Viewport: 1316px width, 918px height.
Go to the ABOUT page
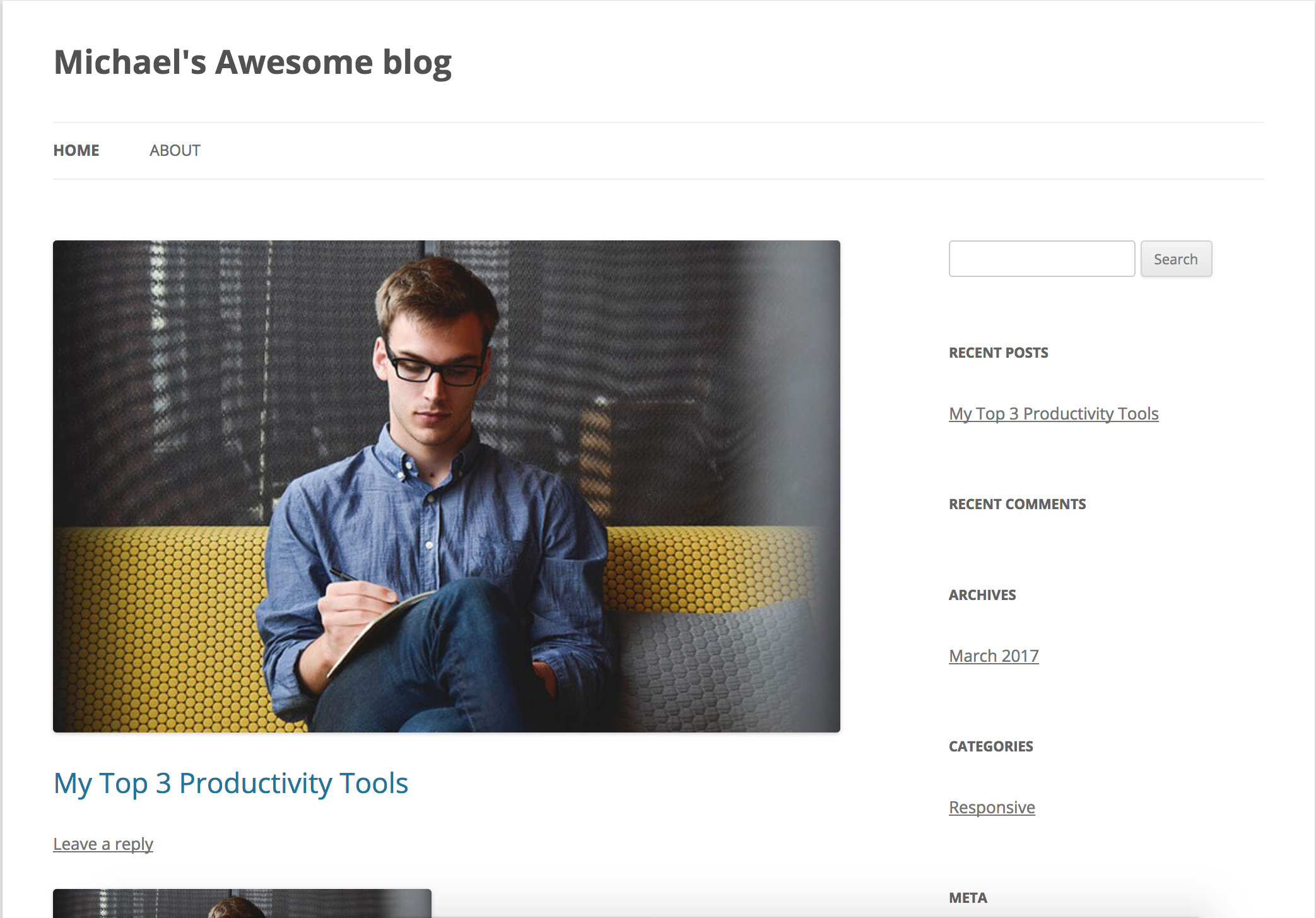[175, 150]
